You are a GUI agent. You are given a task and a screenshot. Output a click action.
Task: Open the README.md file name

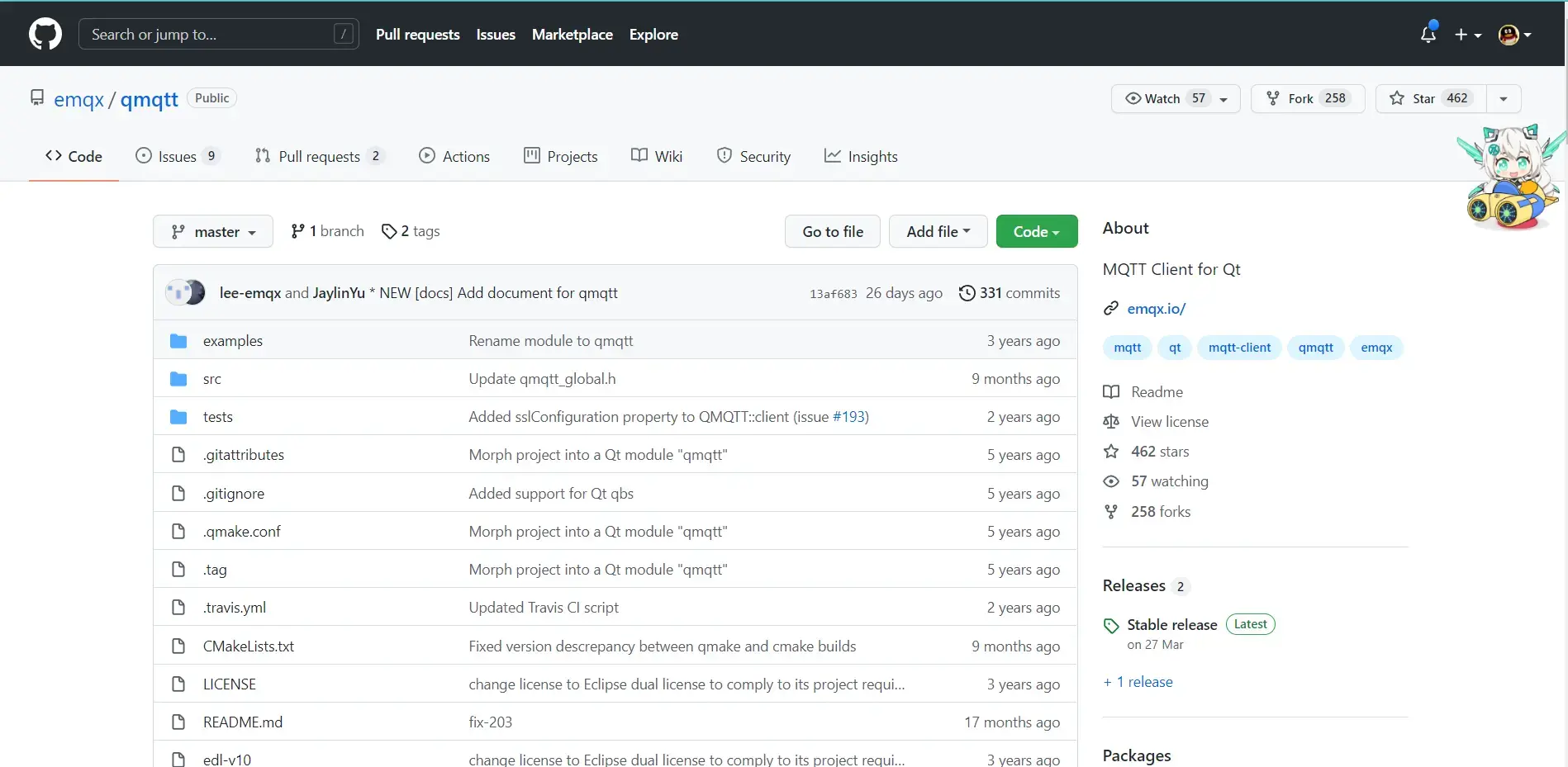[x=243, y=722]
